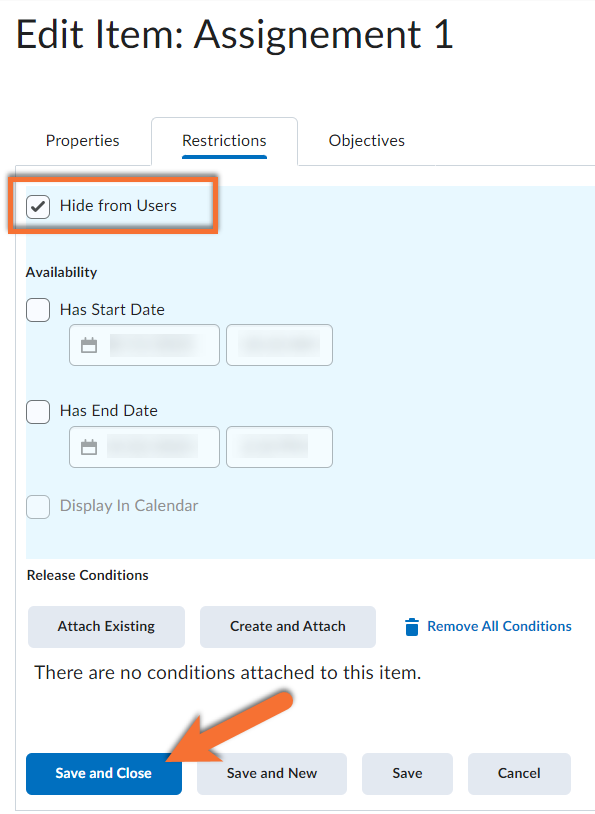Viewport: 595px width, 814px height.
Task: Switch to the Properties tab
Action: (x=83, y=141)
